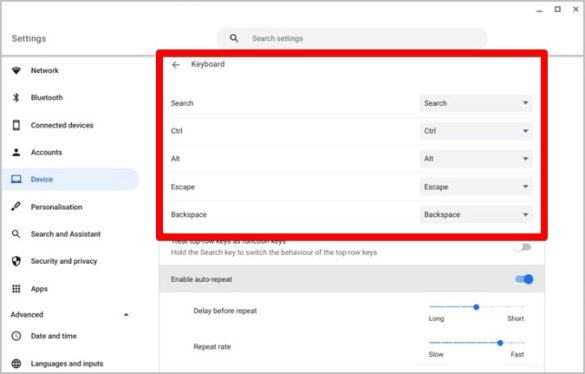Open the Ctrl key mapping dropdown
Screen dimensions: 585x374
click(x=476, y=131)
